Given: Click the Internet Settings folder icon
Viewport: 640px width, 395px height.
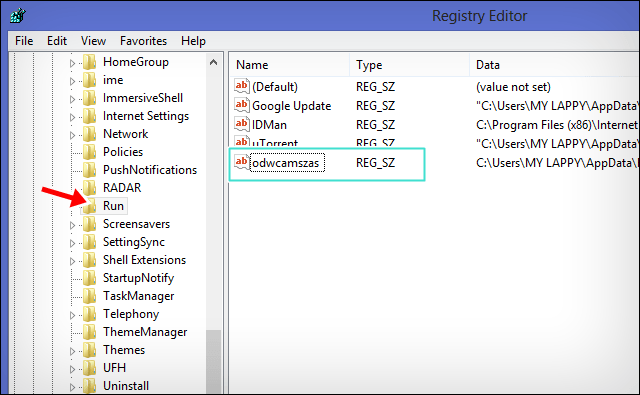Looking at the screenshot, I should (89, 116).
